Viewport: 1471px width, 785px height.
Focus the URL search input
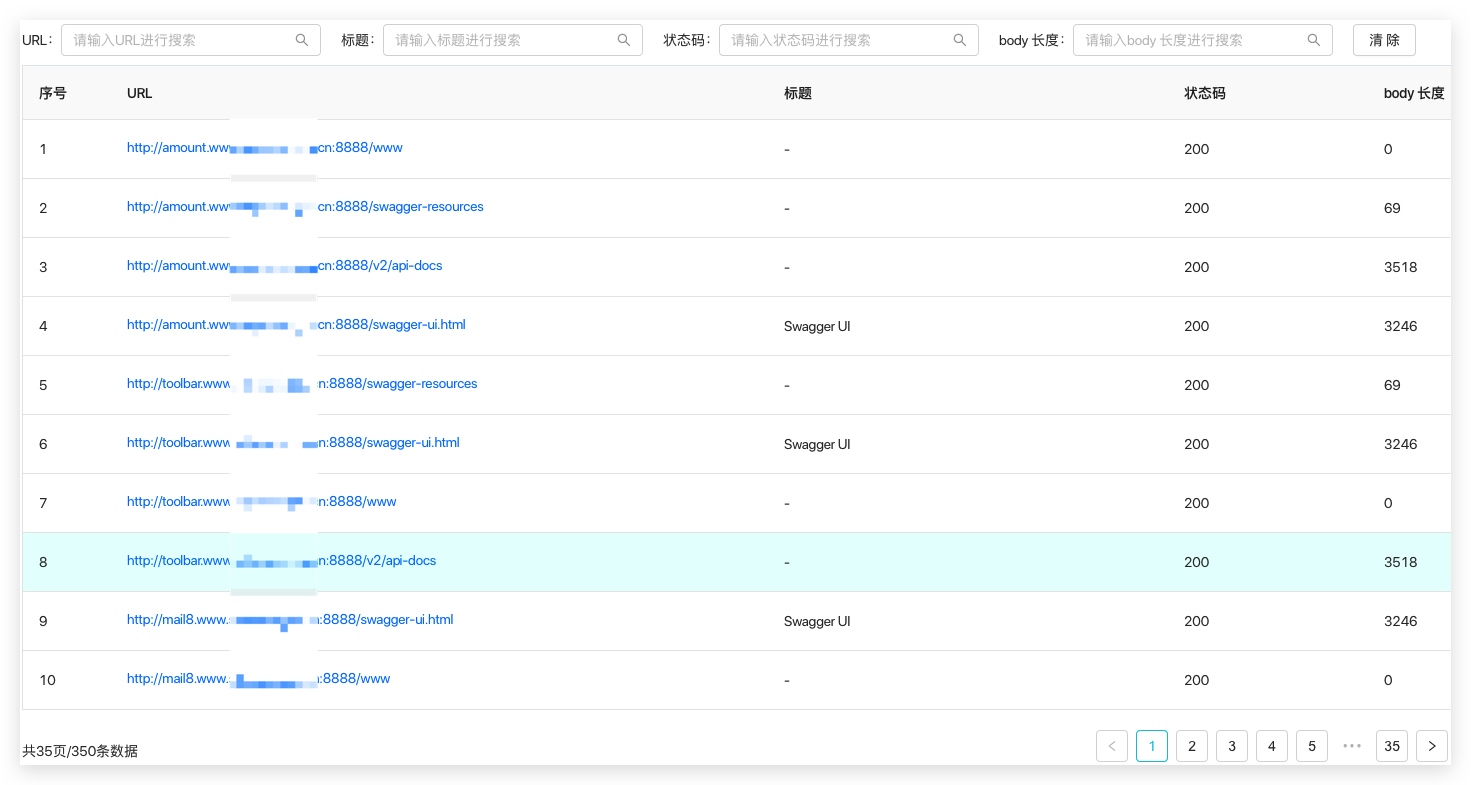tap(191, 40)
